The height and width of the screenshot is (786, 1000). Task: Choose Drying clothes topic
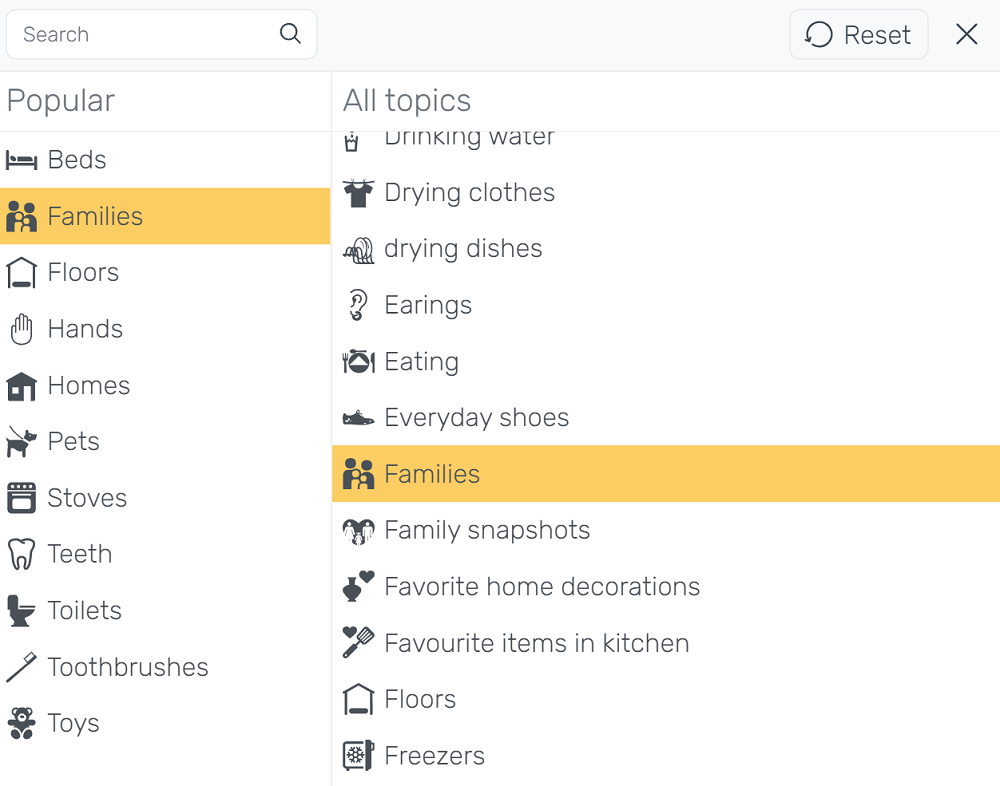[x=666, y=193]
